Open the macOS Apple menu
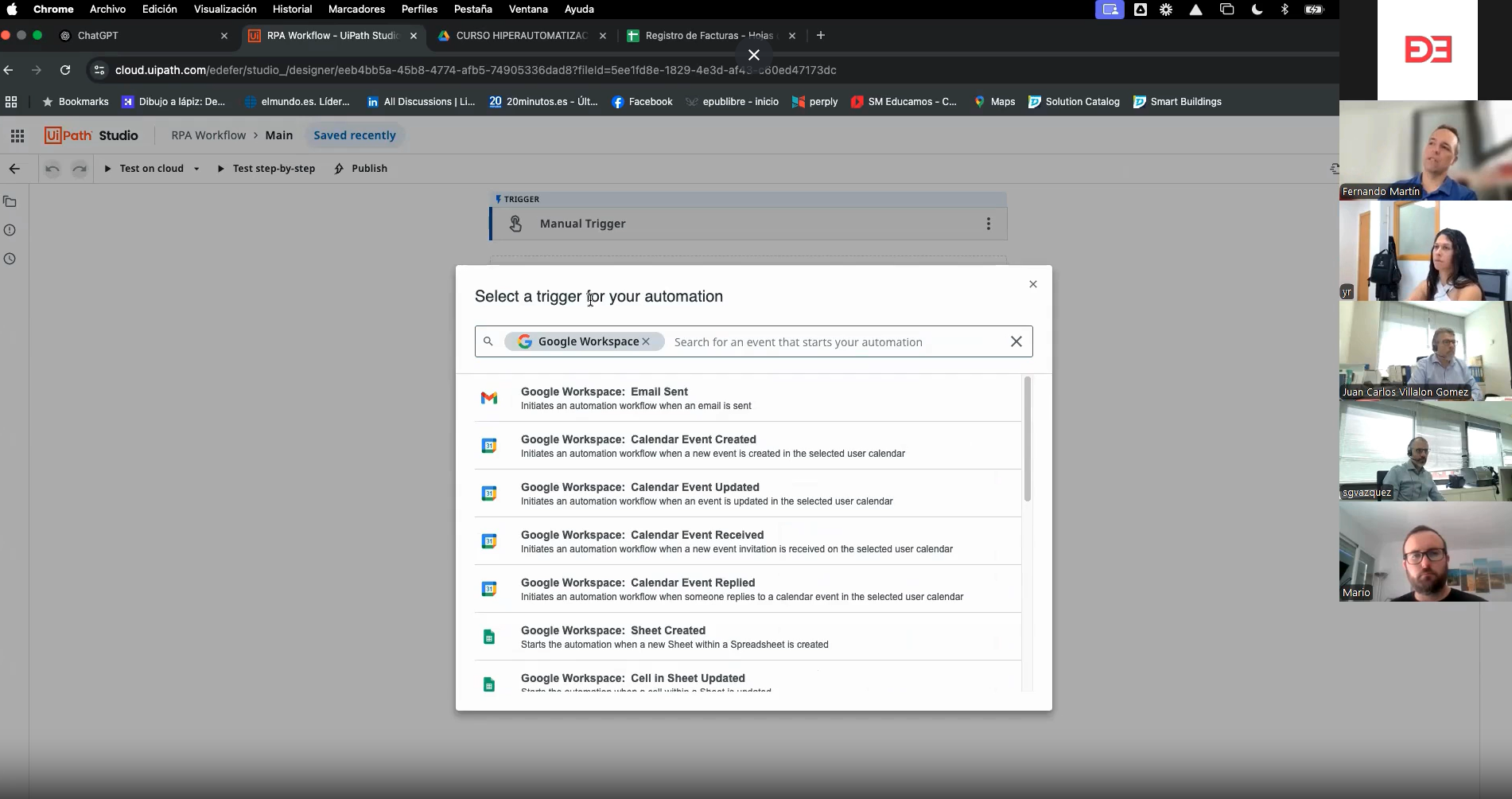 tap(12, 10)
